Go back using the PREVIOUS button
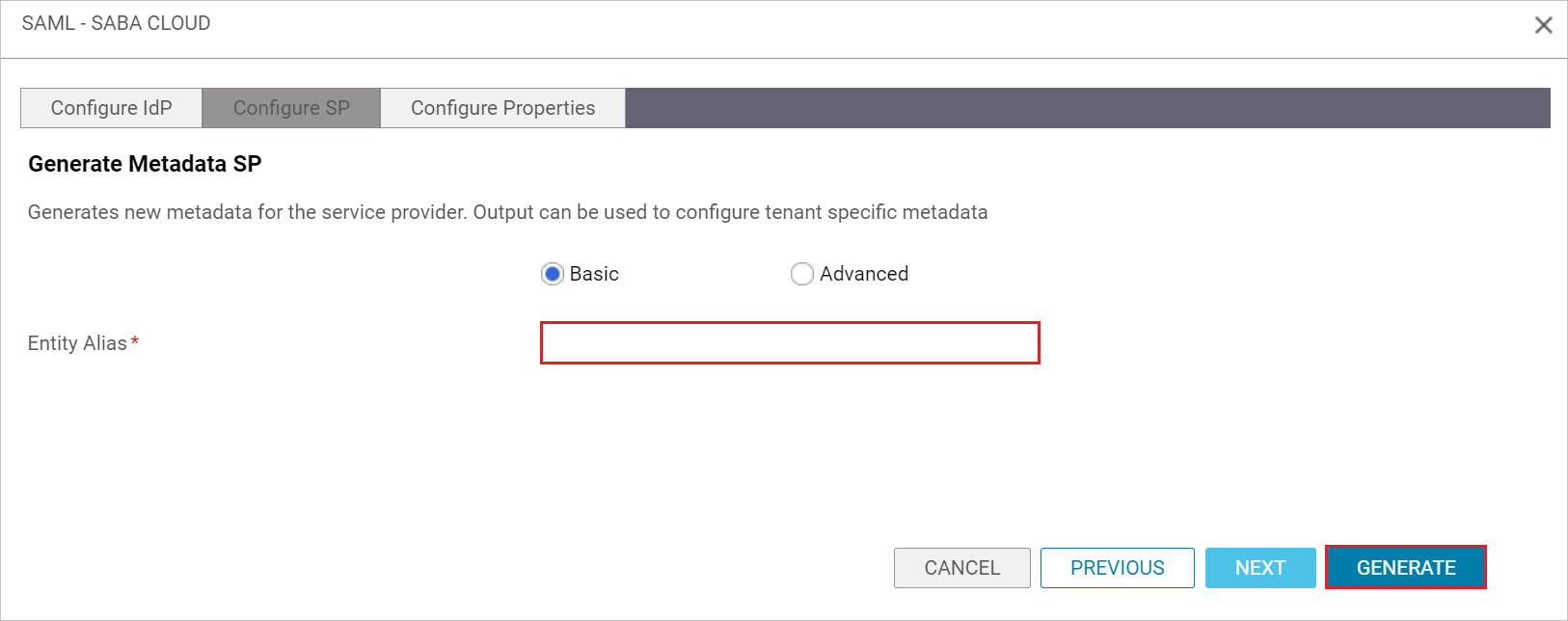The width and height of the screenshot is (1568, 621). 1117,568
